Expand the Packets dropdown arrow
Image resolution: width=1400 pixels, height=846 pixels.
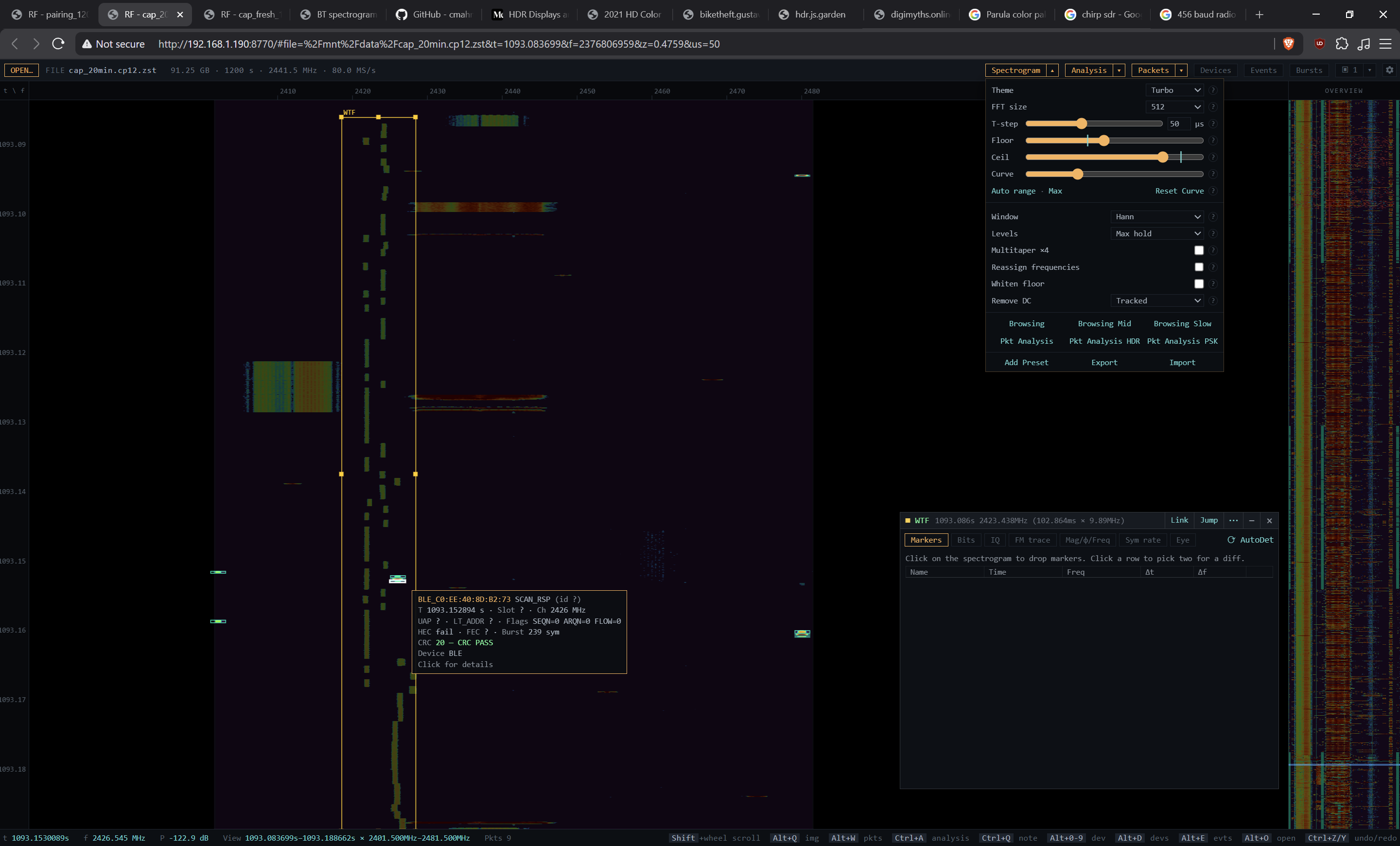pos(1181,70)
